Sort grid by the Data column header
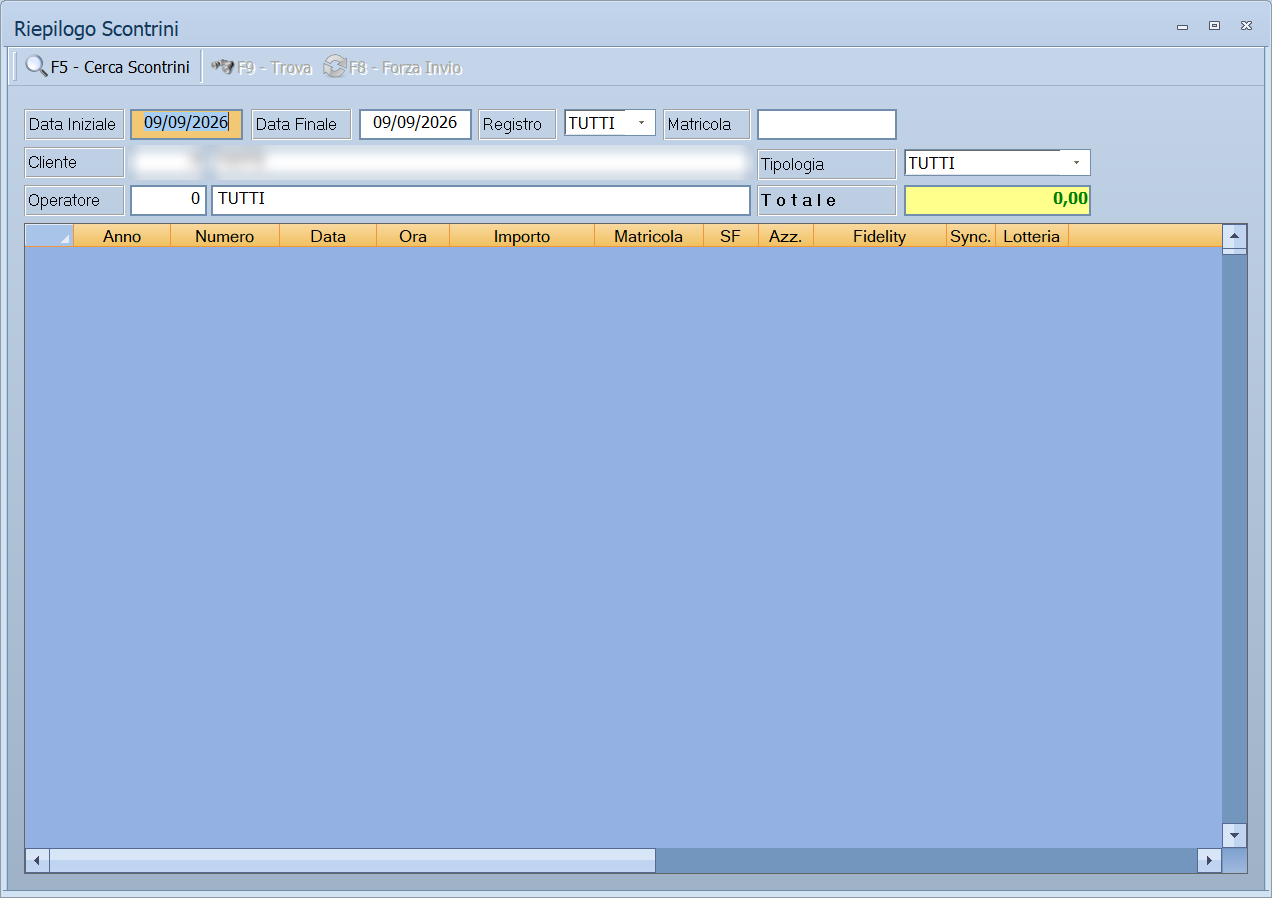This screenshot has width=1272, height=898. point(328,236)
